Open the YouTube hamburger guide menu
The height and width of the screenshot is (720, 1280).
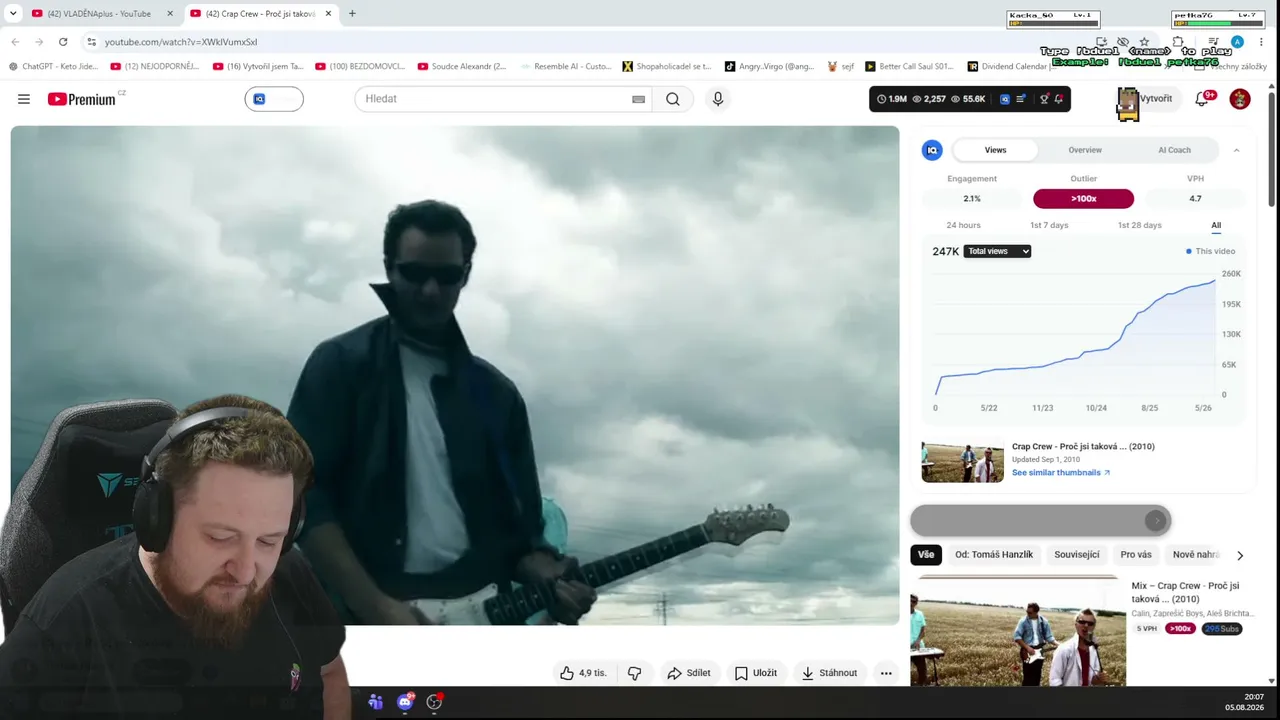pyautogui.click(x=24, y=99)
